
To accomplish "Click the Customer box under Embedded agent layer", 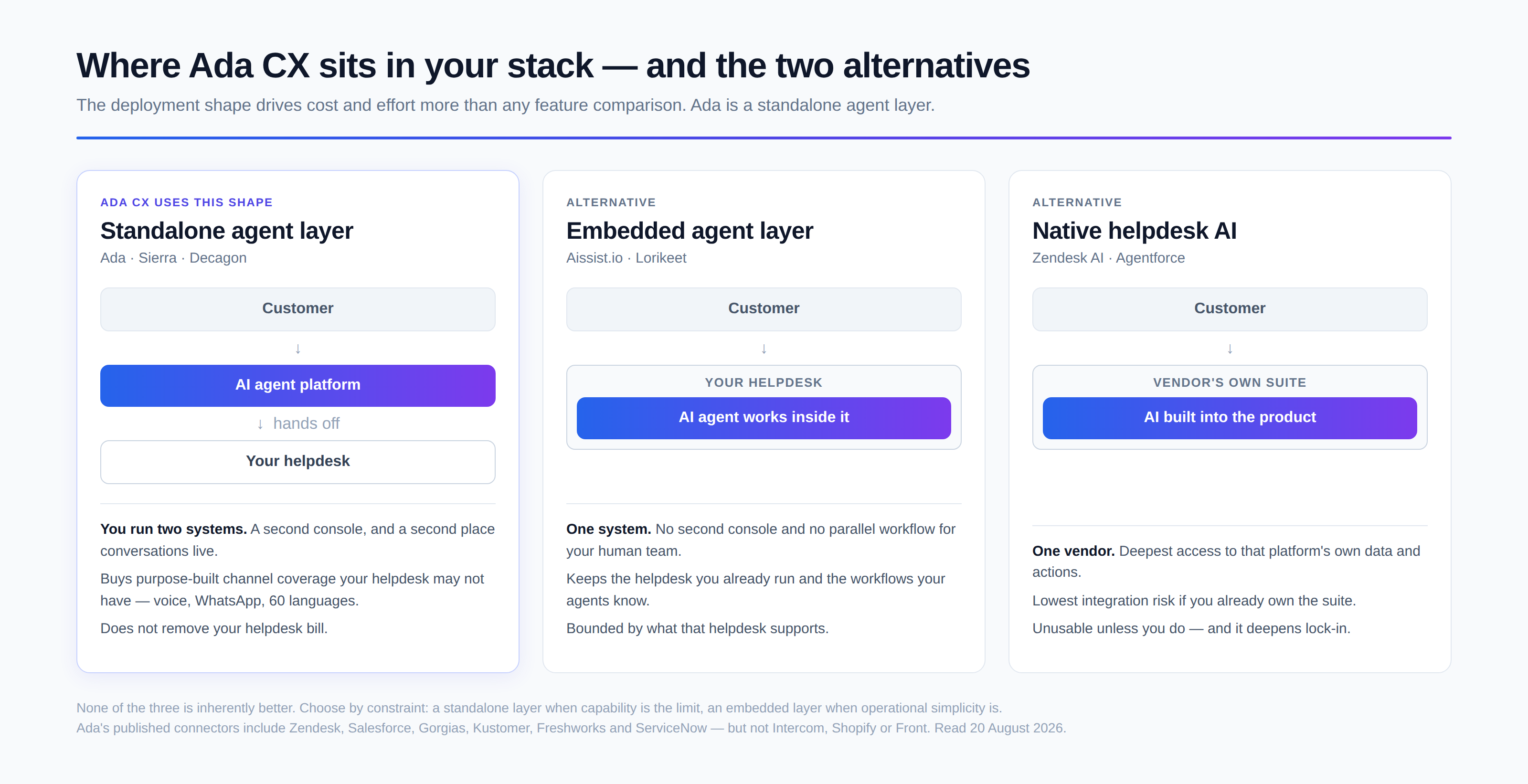I will coord(764,309).
